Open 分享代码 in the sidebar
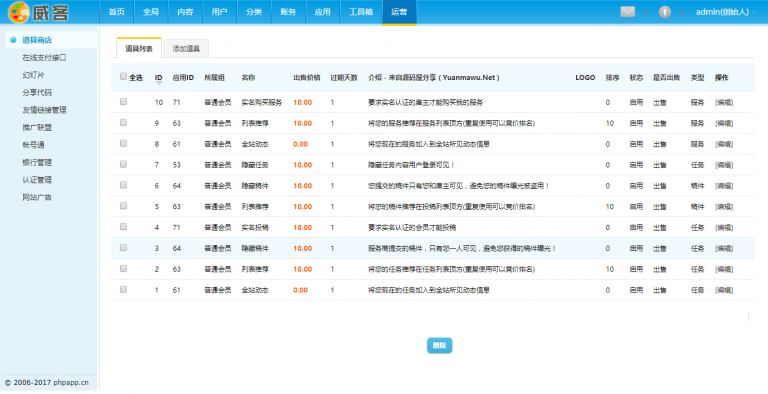This screenshot has width=768, height=394. 37,92
